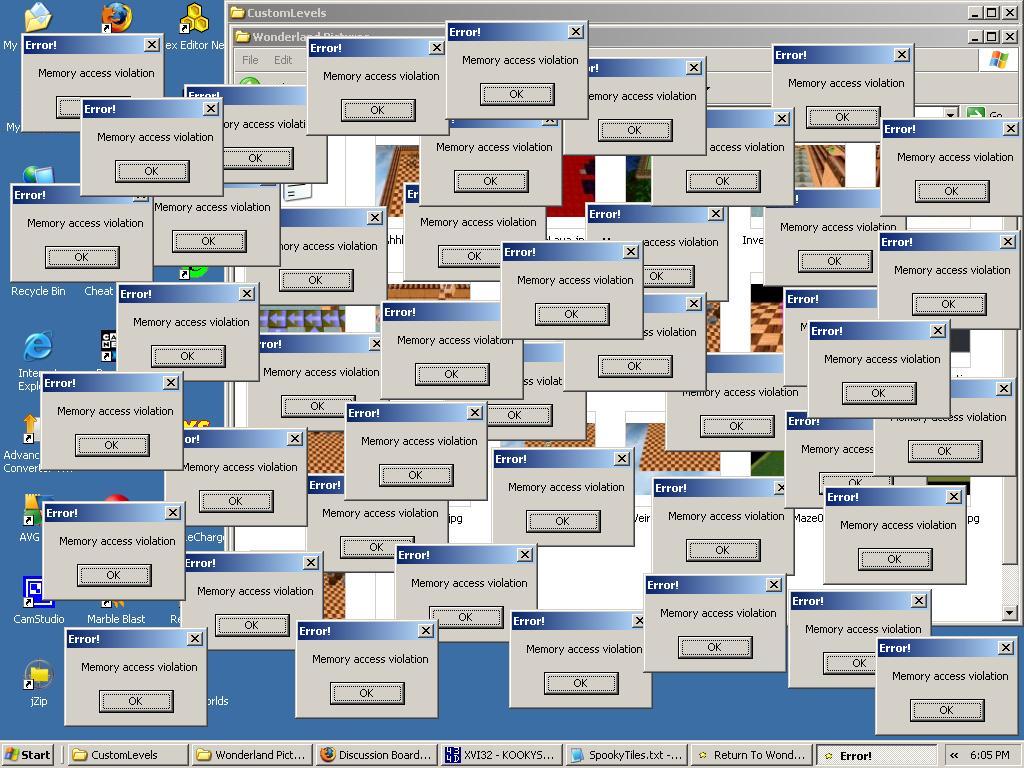Viewport: 1024px width, 768px height.
Task: Click OK in Error dialog beside jZip icon
Action: click(x=136, y=701)
